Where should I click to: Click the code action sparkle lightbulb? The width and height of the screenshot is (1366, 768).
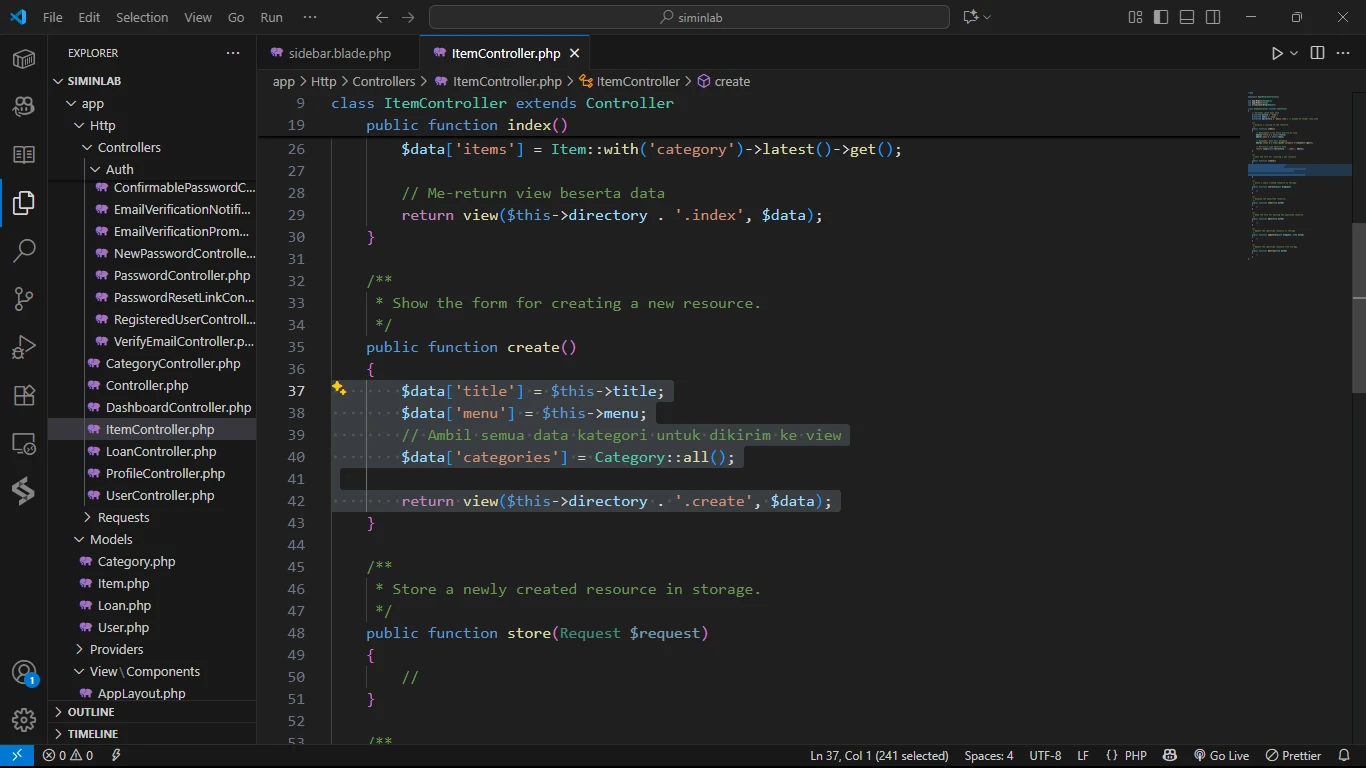339,389
